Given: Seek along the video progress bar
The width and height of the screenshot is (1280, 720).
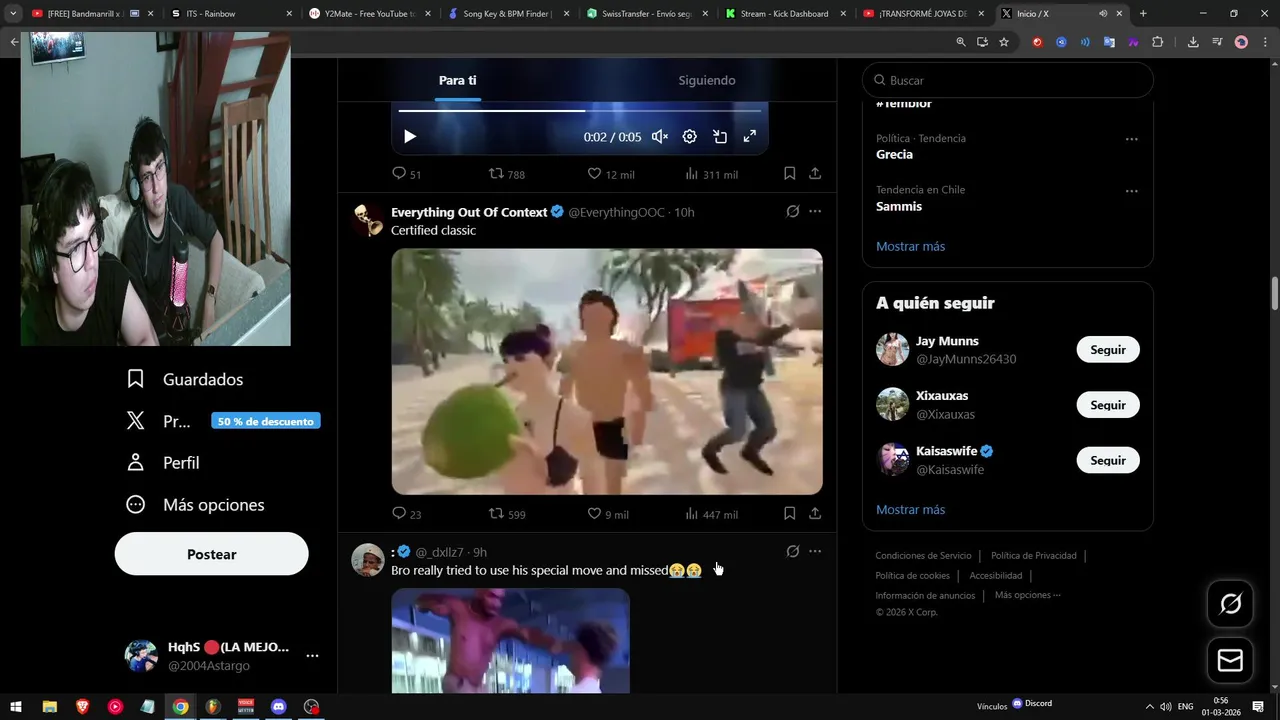Looking at the screenshot, I should click(580, 110).
